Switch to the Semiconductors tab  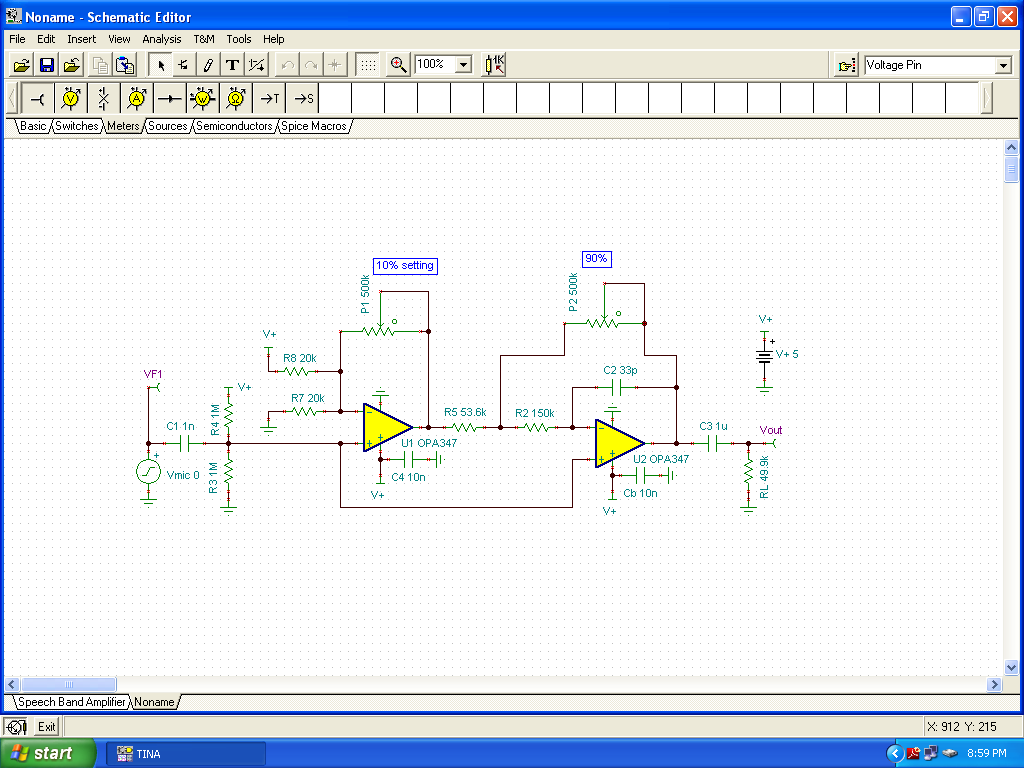pos(234,126)
